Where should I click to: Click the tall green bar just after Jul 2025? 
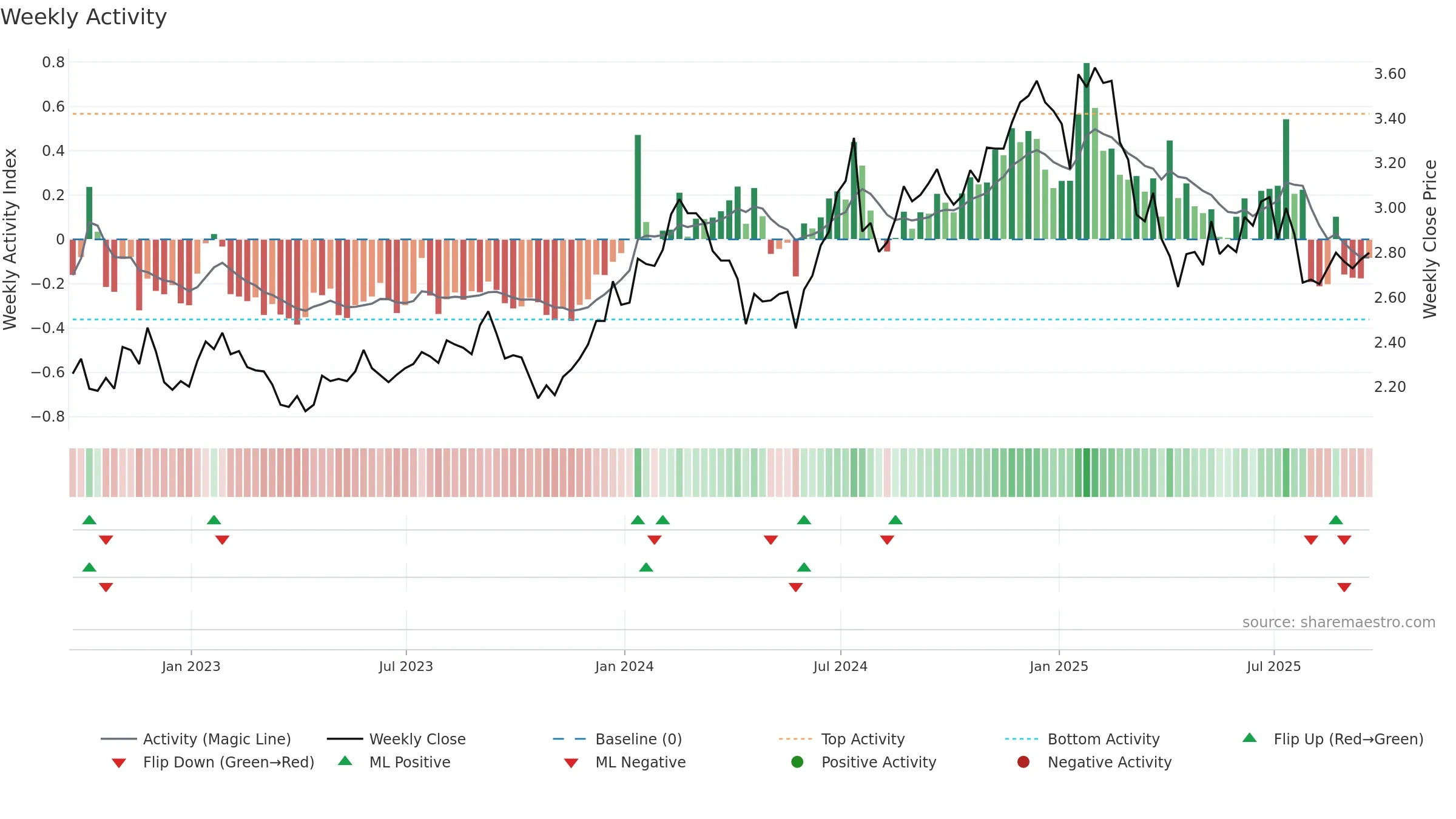tap(1286, 179)
